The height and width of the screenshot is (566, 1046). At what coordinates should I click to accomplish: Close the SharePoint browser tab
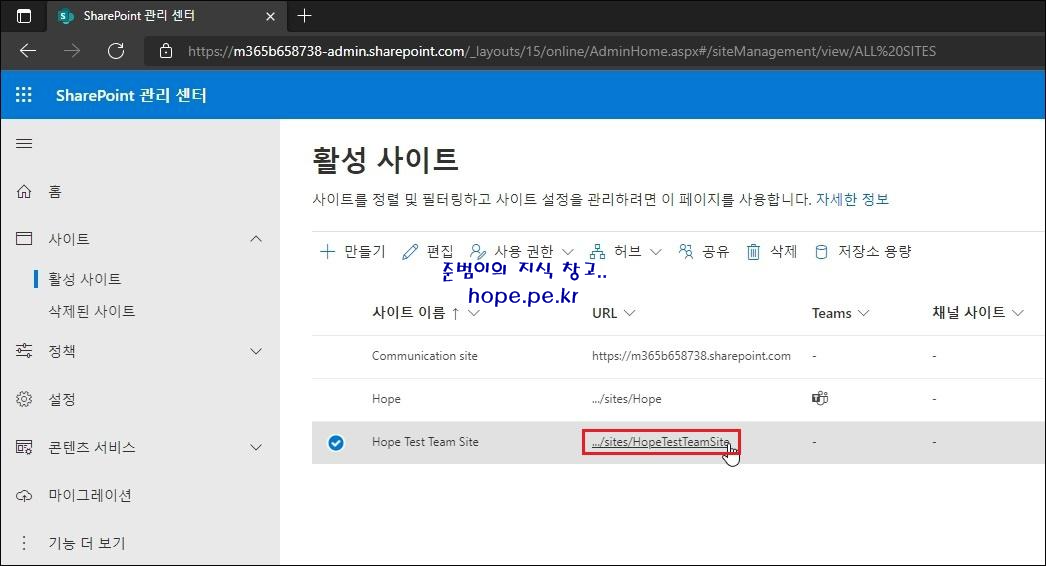pos(270,16)
